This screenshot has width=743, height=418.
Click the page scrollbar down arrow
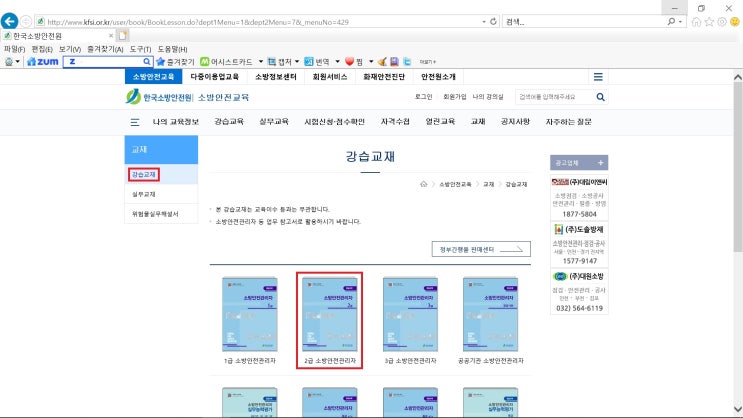click(737, 409)
